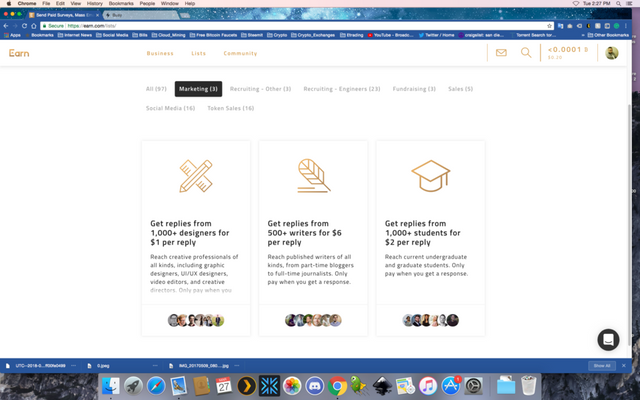
Task: Open Calendar in the dock
Action: [224, 385]
